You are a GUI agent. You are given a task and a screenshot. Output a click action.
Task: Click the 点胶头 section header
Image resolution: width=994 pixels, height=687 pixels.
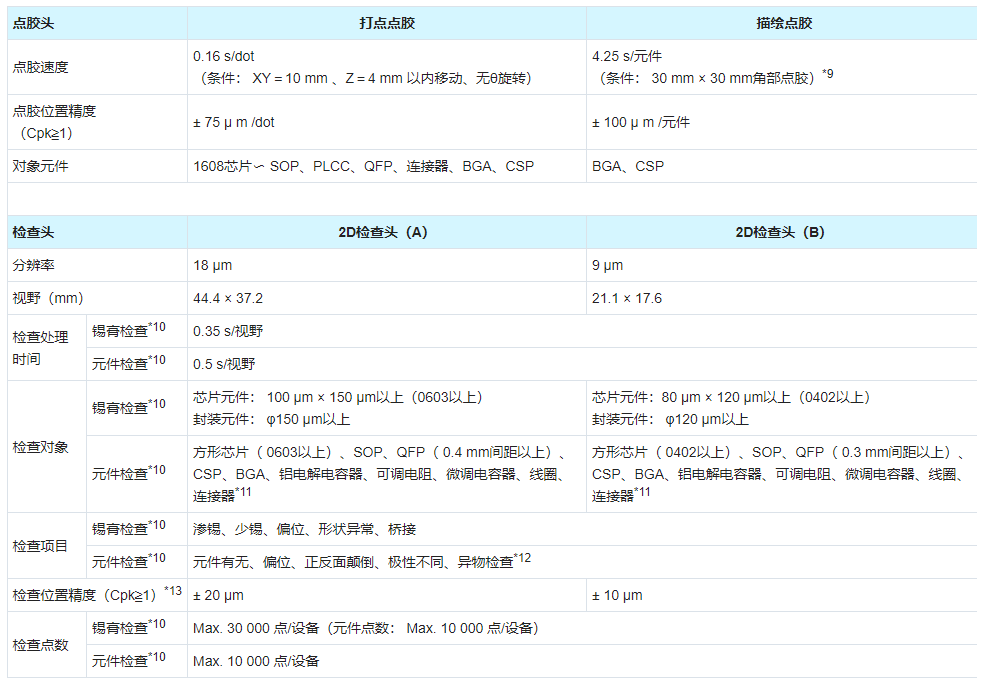[34, 23]
